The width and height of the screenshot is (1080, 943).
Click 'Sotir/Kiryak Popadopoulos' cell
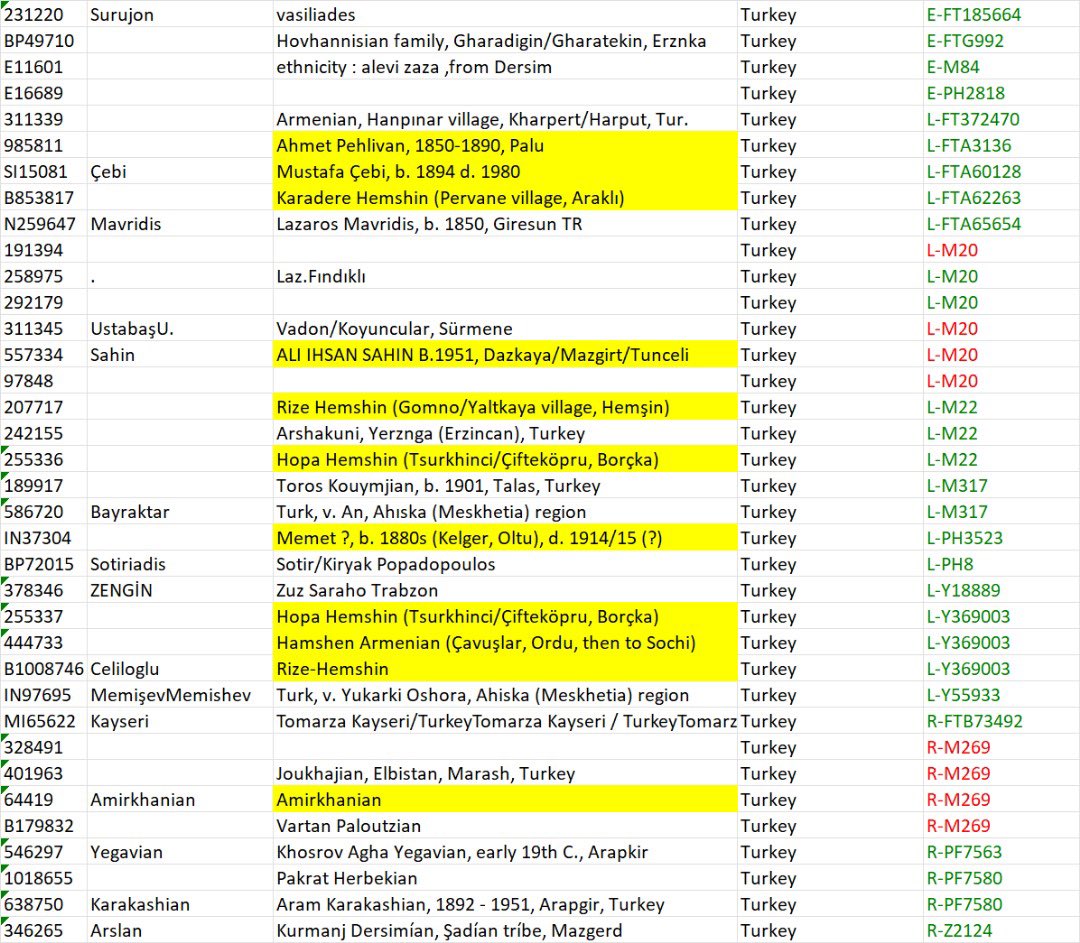coord(505,564)
